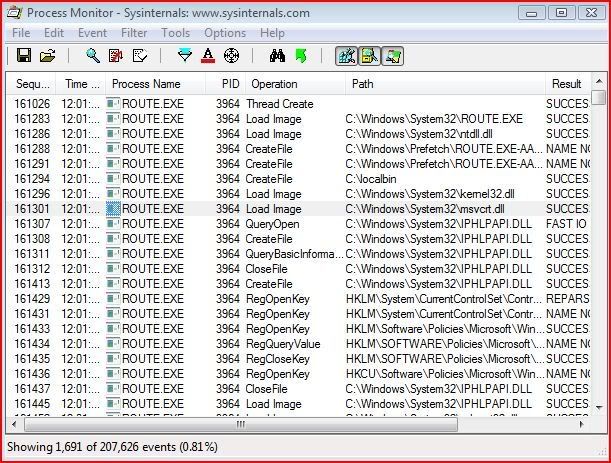
Task: Select the REPARSE result RegOpenKey row
Action: point(298,299)
